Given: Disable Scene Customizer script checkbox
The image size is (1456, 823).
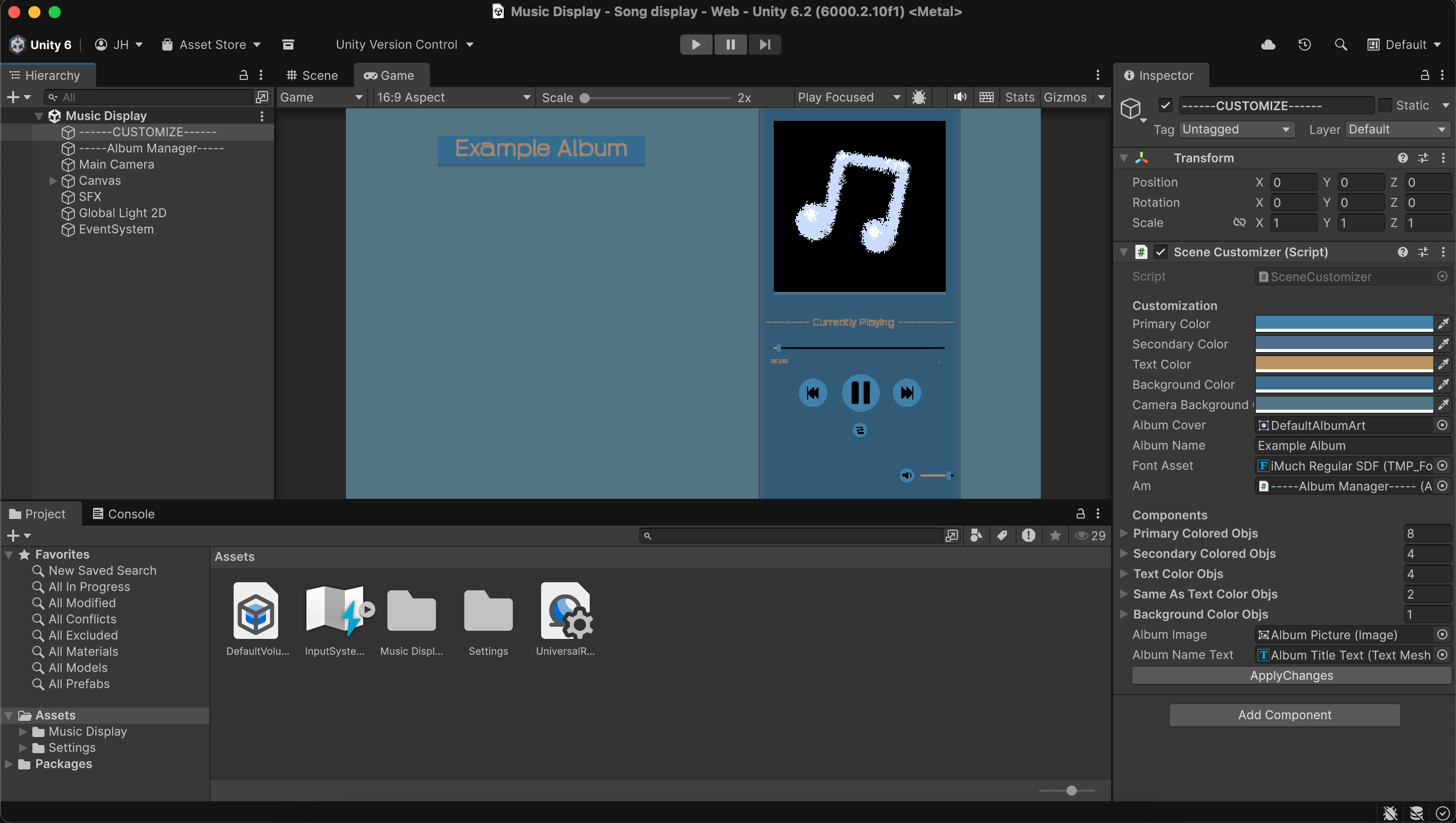Looking at the screenshot, I should [1160, 252].
